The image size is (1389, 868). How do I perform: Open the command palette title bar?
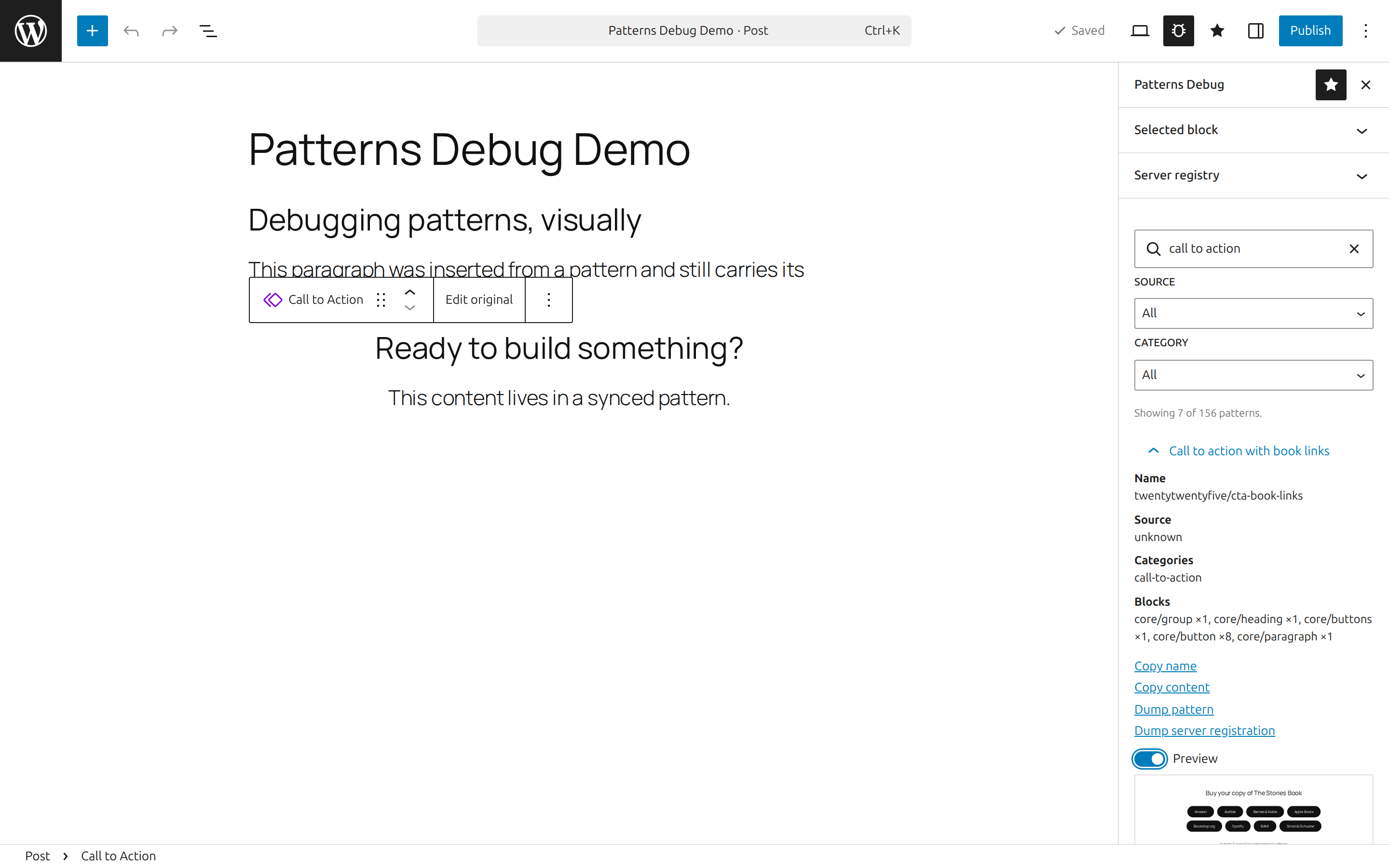click(x=694, y=30)
